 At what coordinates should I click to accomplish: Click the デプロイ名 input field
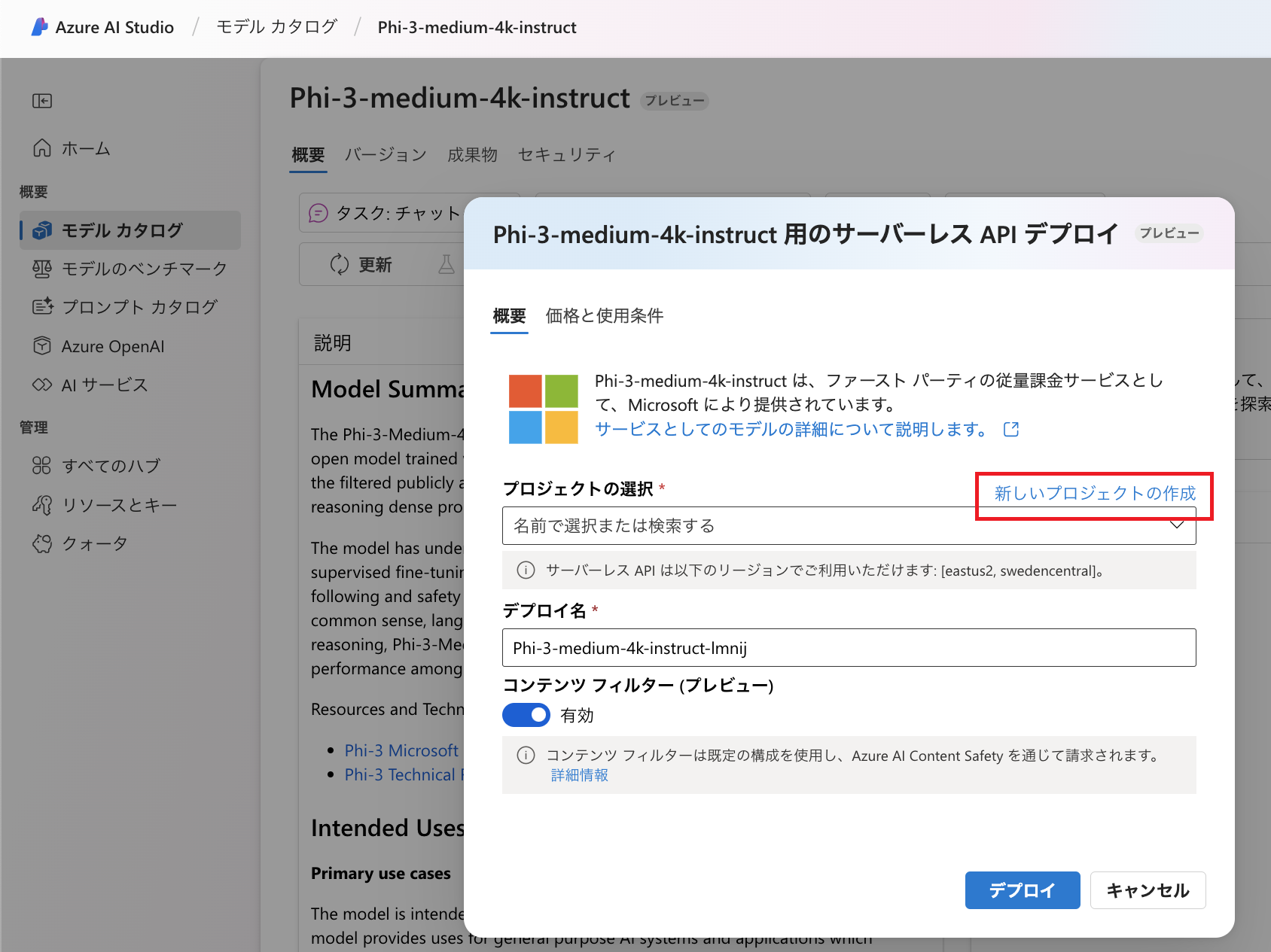(849, 647)
